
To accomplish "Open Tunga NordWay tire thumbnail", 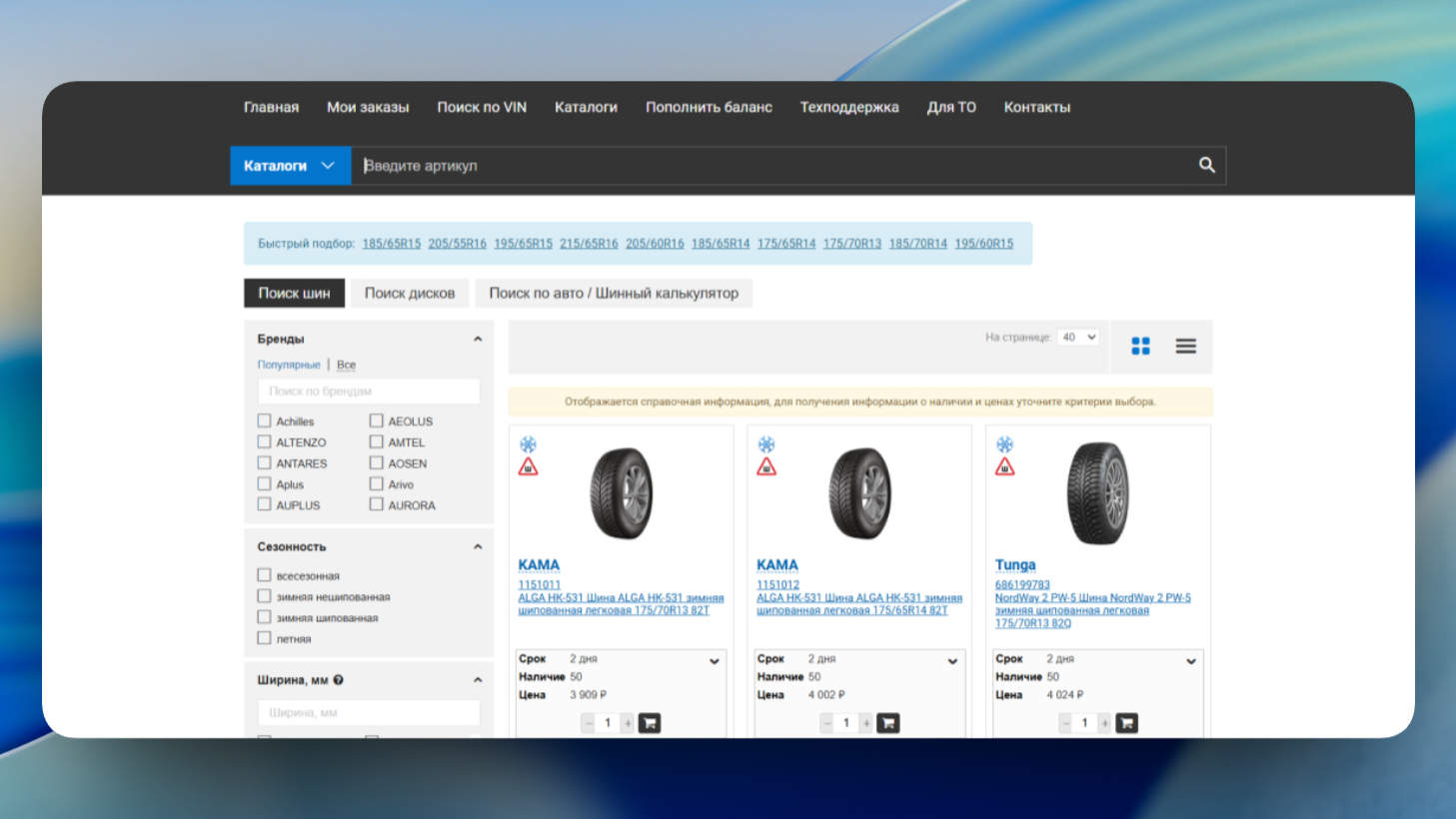I will (x=1097, y=493).
